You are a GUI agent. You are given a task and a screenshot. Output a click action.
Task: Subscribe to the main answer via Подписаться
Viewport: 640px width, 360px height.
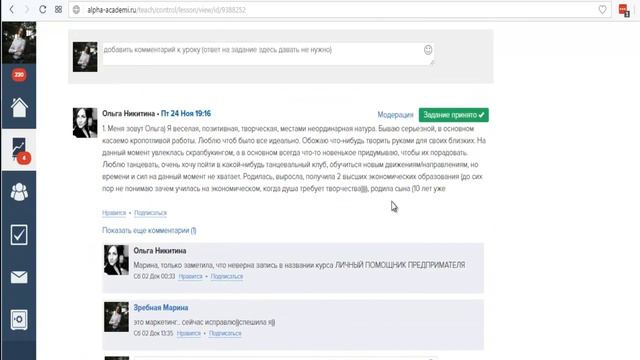pyautogui.click(x=151, y=213)
